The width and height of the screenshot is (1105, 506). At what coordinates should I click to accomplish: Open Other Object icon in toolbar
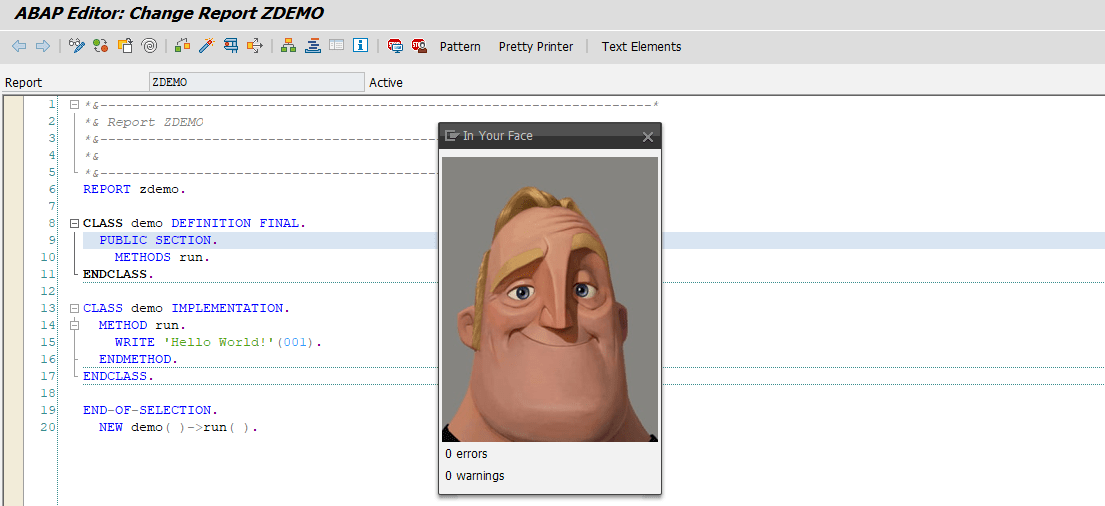coord(125,47)
